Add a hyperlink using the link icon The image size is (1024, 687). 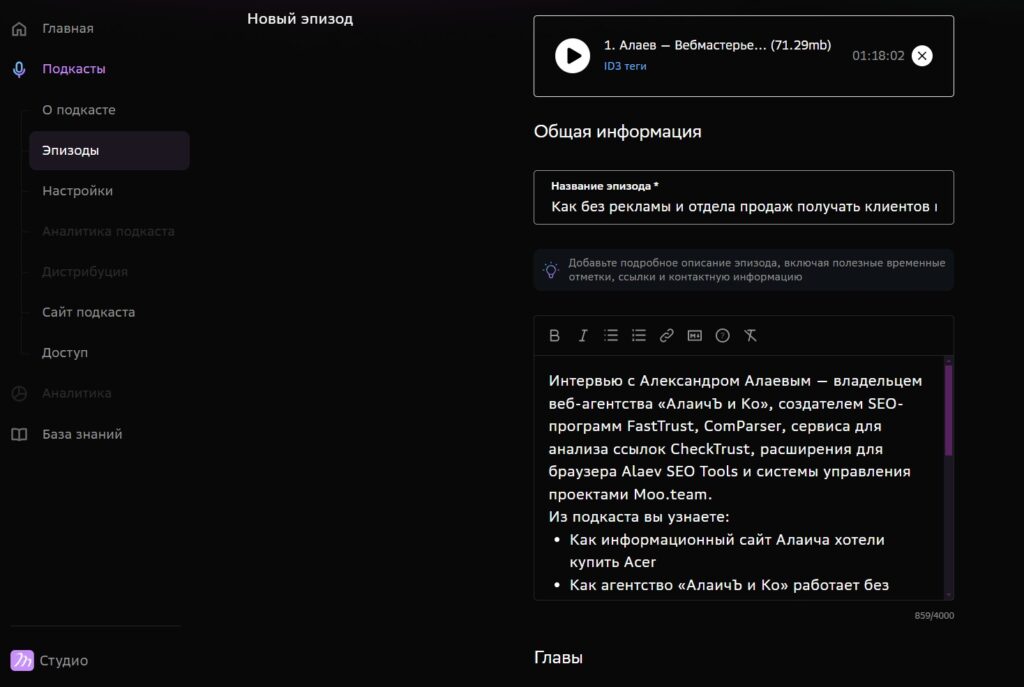pyautogui.click(x=667, y=336)
